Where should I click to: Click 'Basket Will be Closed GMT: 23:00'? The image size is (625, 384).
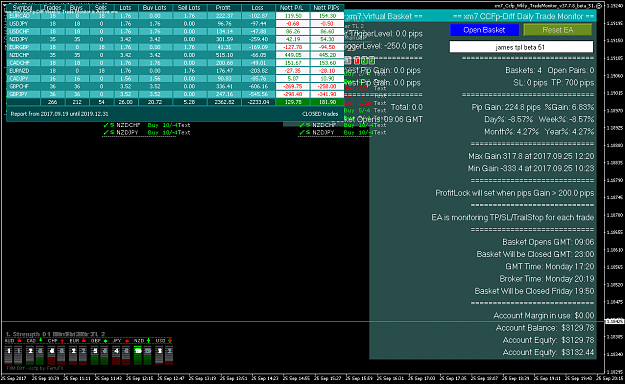tap(535, 254)
